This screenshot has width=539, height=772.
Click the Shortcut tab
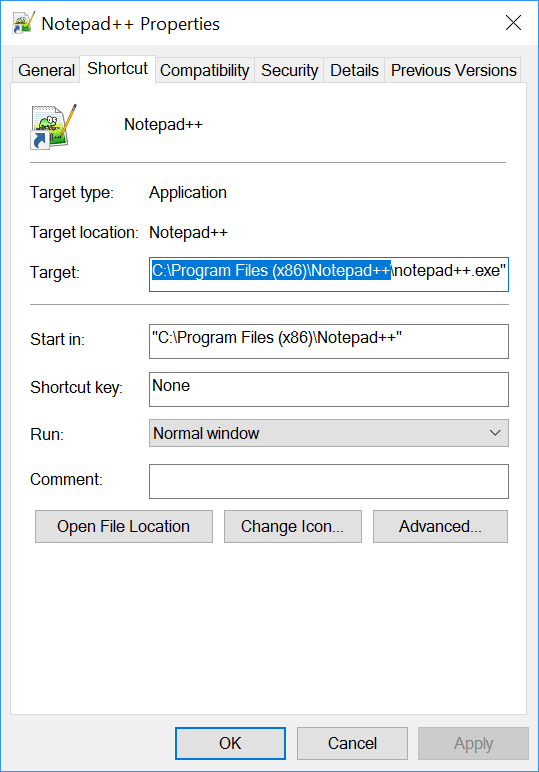[x=118, y=68]
